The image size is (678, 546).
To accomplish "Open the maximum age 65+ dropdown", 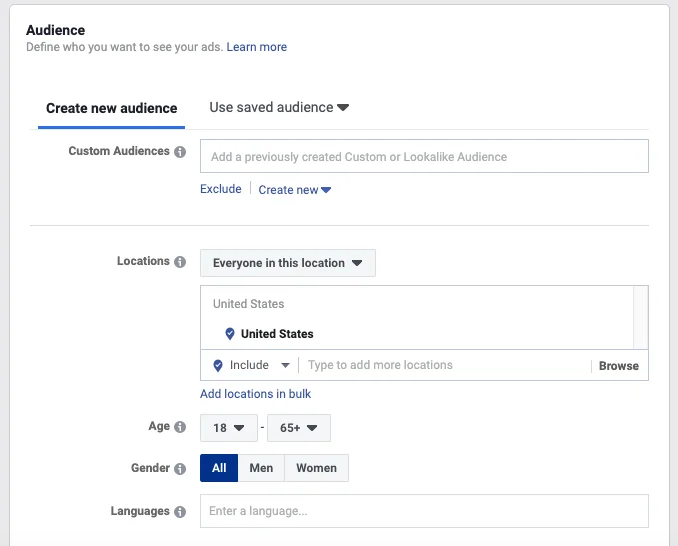I will point(298,428).
